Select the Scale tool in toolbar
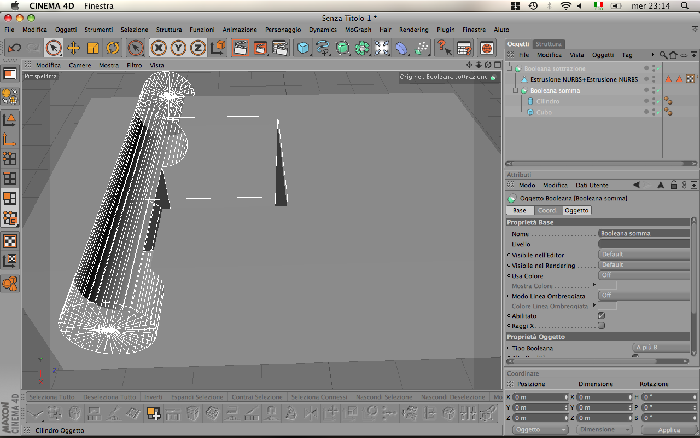This screenshot has height=438, width=700. tap(92, 48)
